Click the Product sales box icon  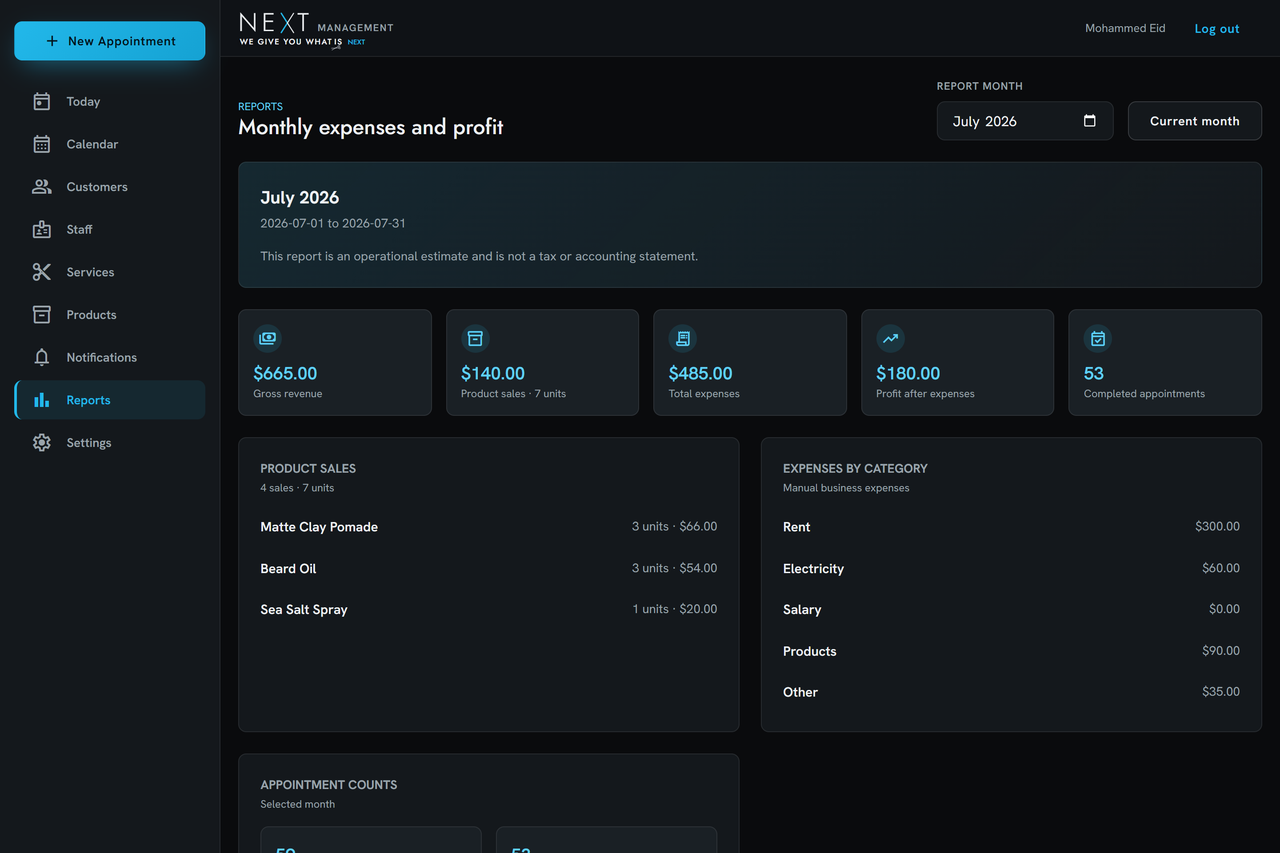pos(475,338)
